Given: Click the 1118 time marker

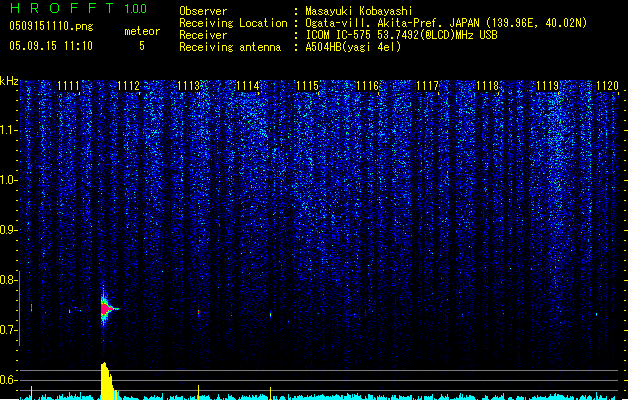Looking at the screenshot, I should (x=487, y=86).
